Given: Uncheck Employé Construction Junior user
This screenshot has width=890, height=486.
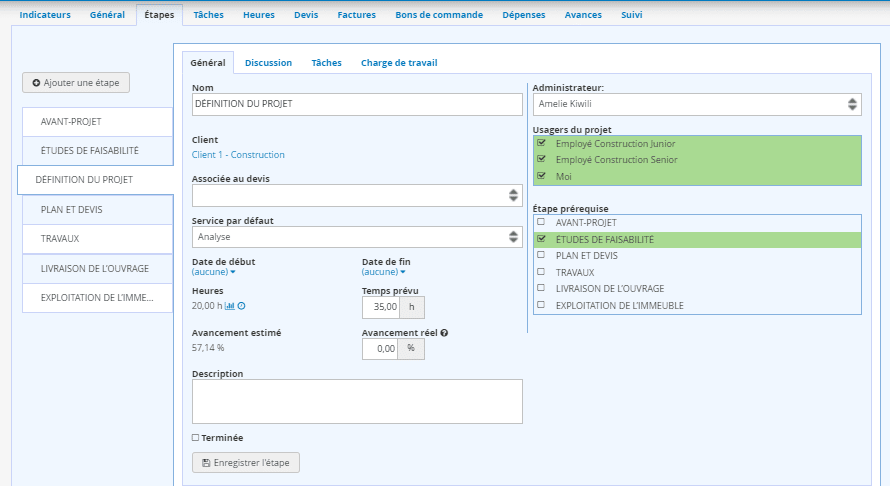Looking at the screenshot, I should (541, 143).
